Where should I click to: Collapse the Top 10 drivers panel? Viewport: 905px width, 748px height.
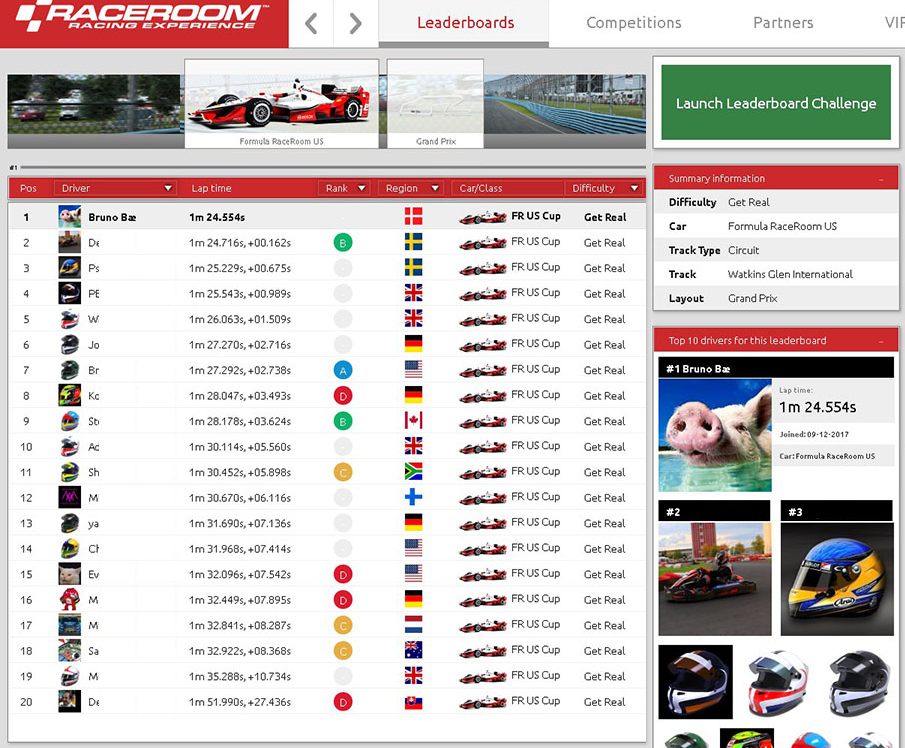[x=881, y=341]
